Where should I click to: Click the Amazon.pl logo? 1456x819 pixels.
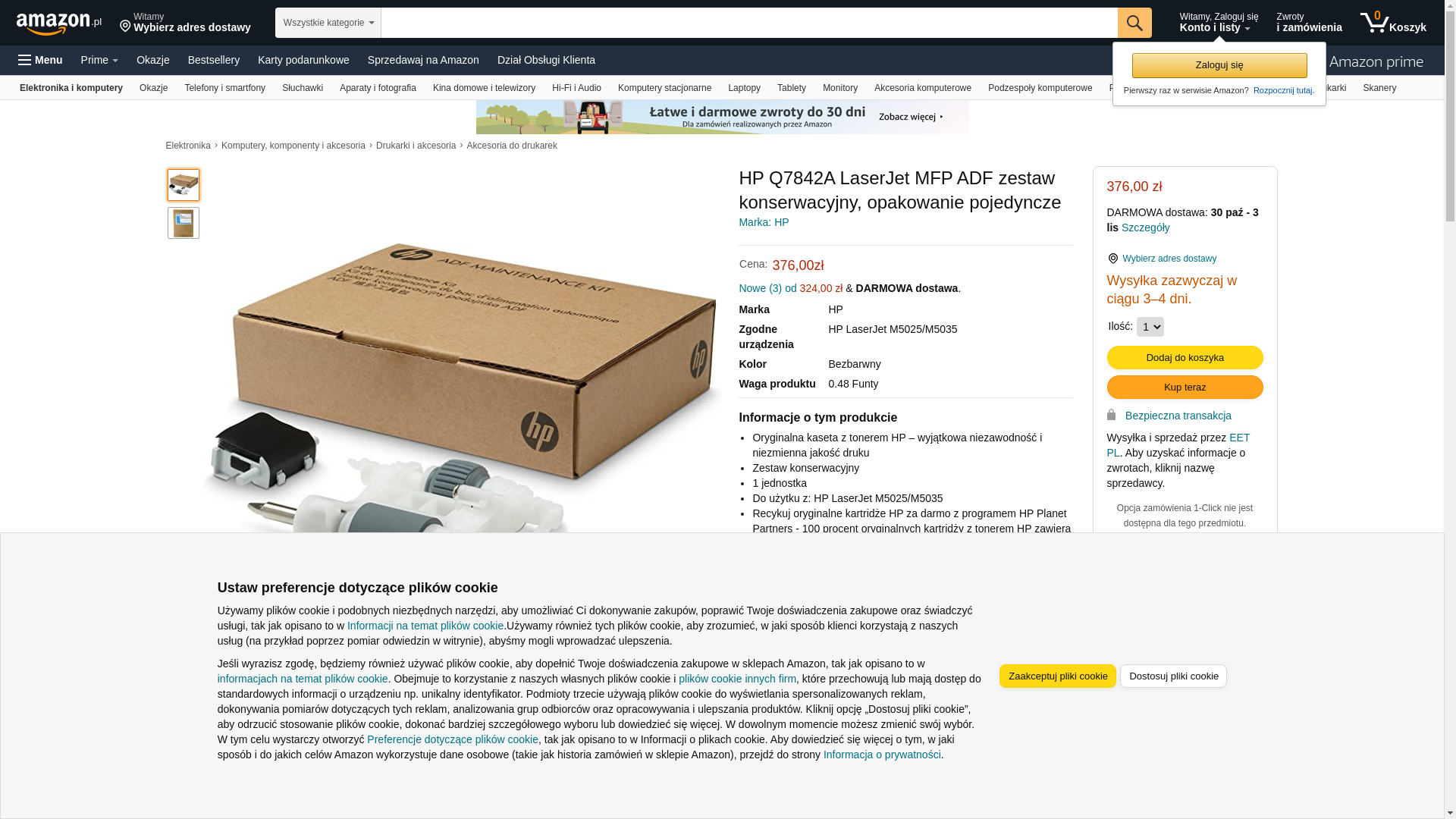click(x=59, y=24)
